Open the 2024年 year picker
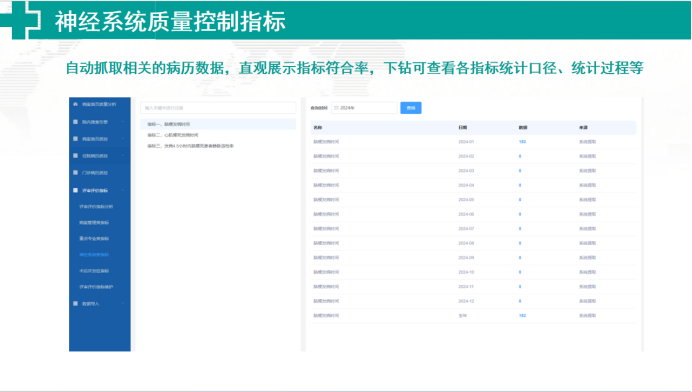The width and height of the screenshot is (692, 392). pos(365,108)
